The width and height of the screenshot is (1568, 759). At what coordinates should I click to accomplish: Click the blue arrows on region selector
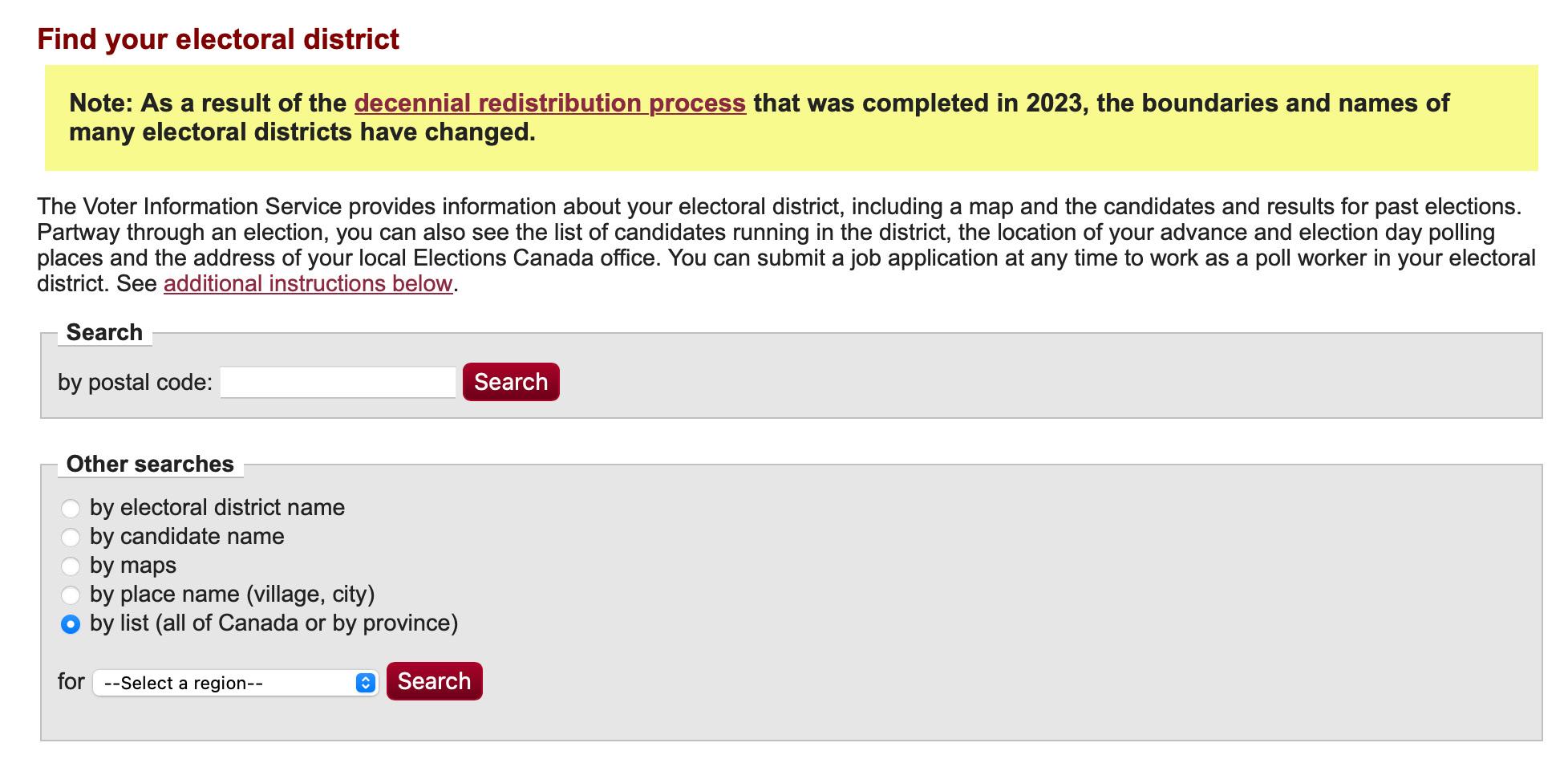366,683
